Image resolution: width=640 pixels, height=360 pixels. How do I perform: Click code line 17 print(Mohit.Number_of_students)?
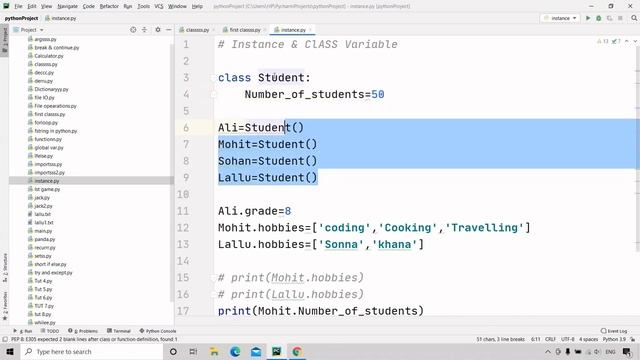tap(321, 311)
